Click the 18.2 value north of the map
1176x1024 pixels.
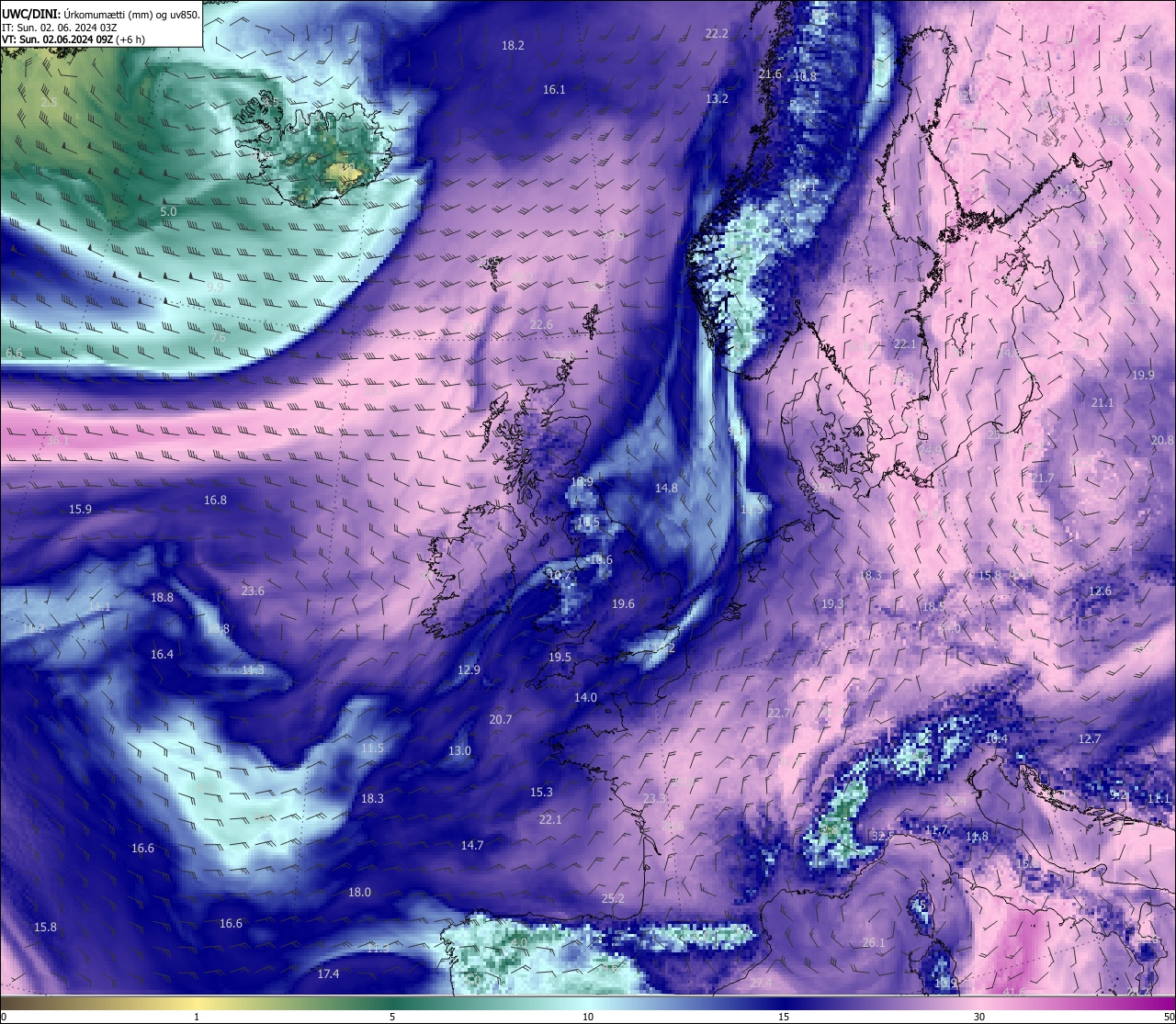coord(513,45)
